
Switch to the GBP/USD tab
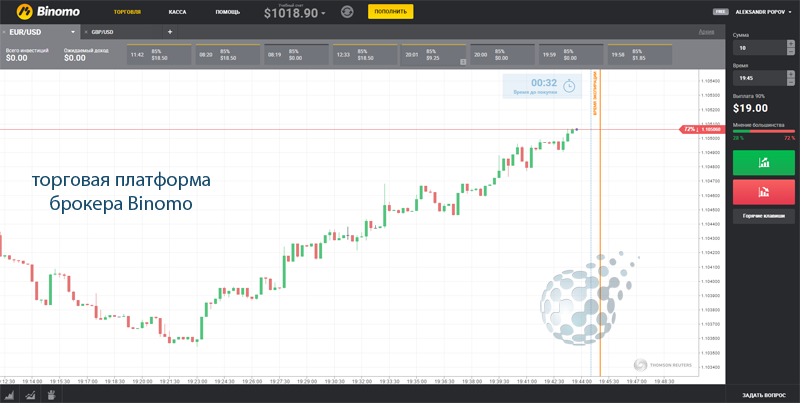tap(103, 32)
